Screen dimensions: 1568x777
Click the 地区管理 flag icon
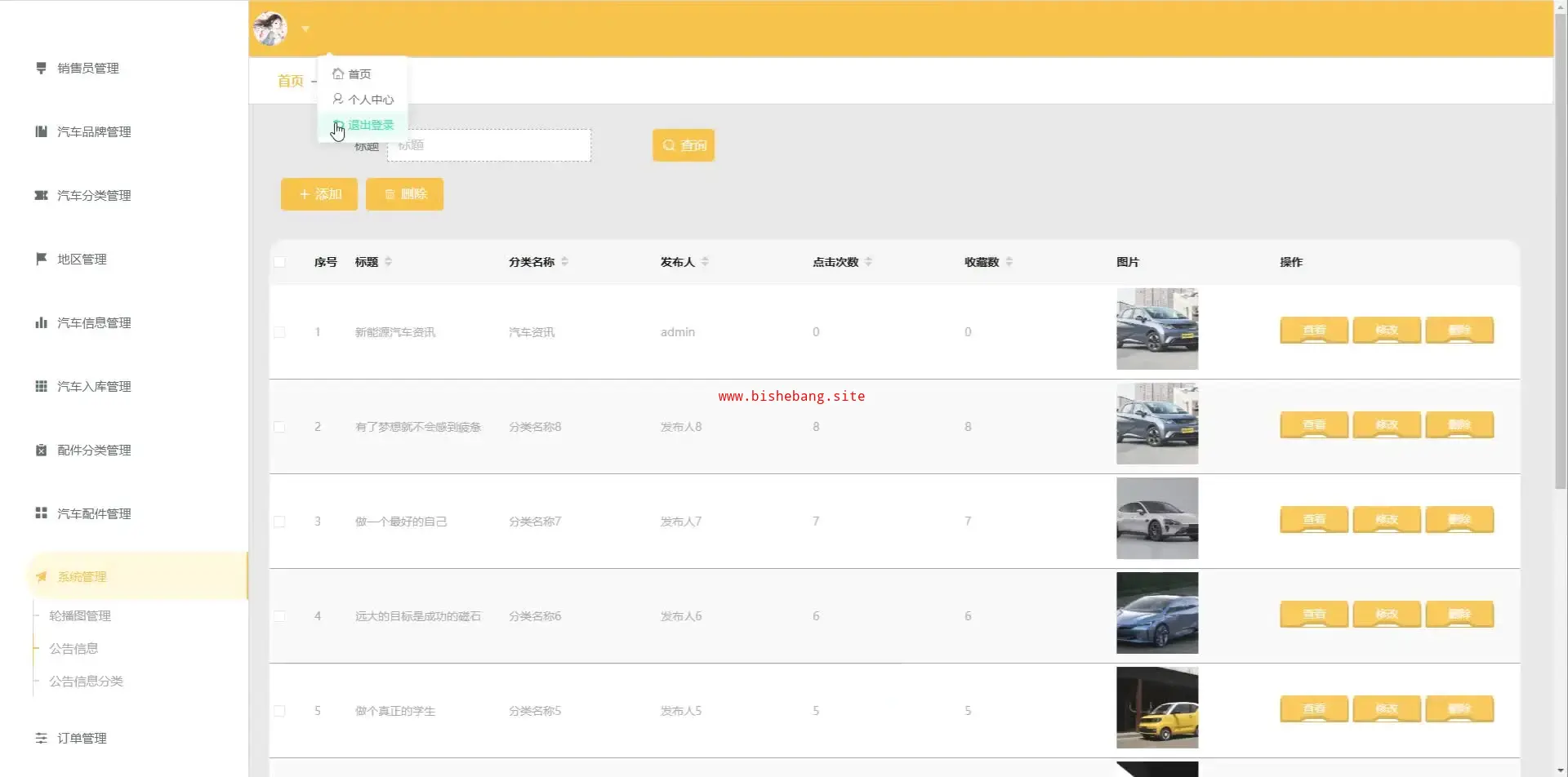click(x=41, y=260)
